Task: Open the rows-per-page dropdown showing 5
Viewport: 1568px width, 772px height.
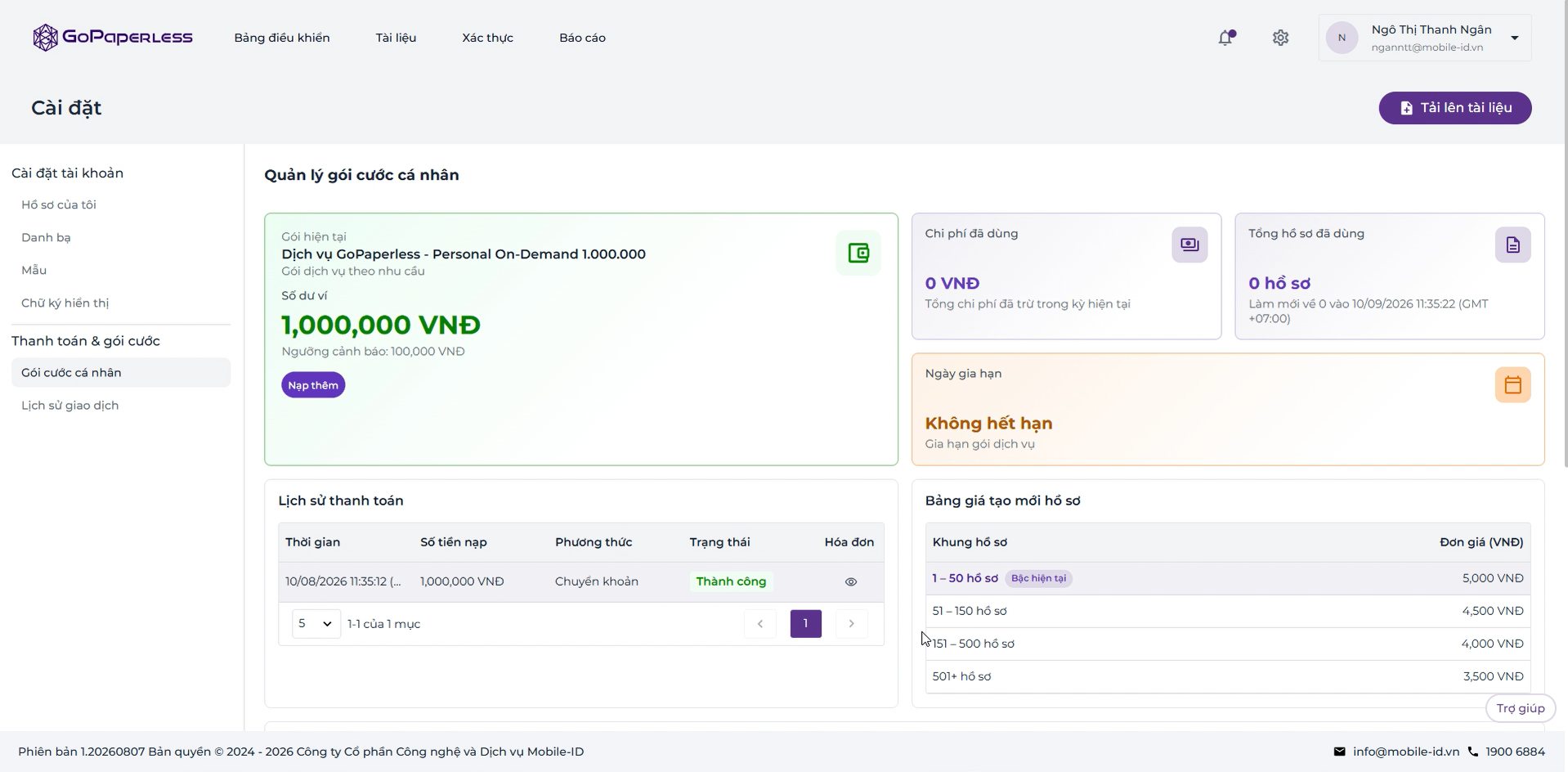Action: pos(316,624)
